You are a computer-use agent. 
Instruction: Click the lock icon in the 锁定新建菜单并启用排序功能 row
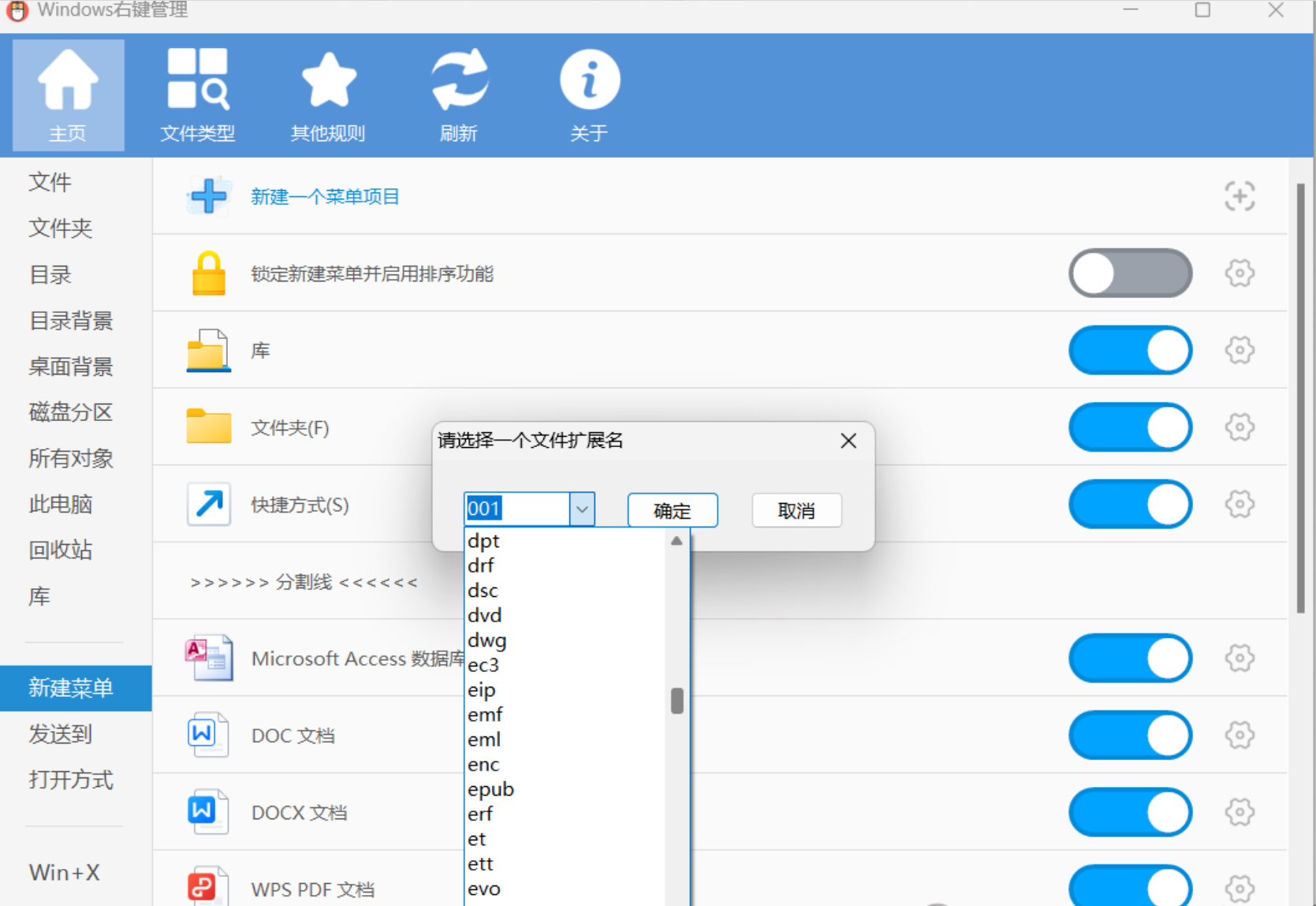coord(209,273)
